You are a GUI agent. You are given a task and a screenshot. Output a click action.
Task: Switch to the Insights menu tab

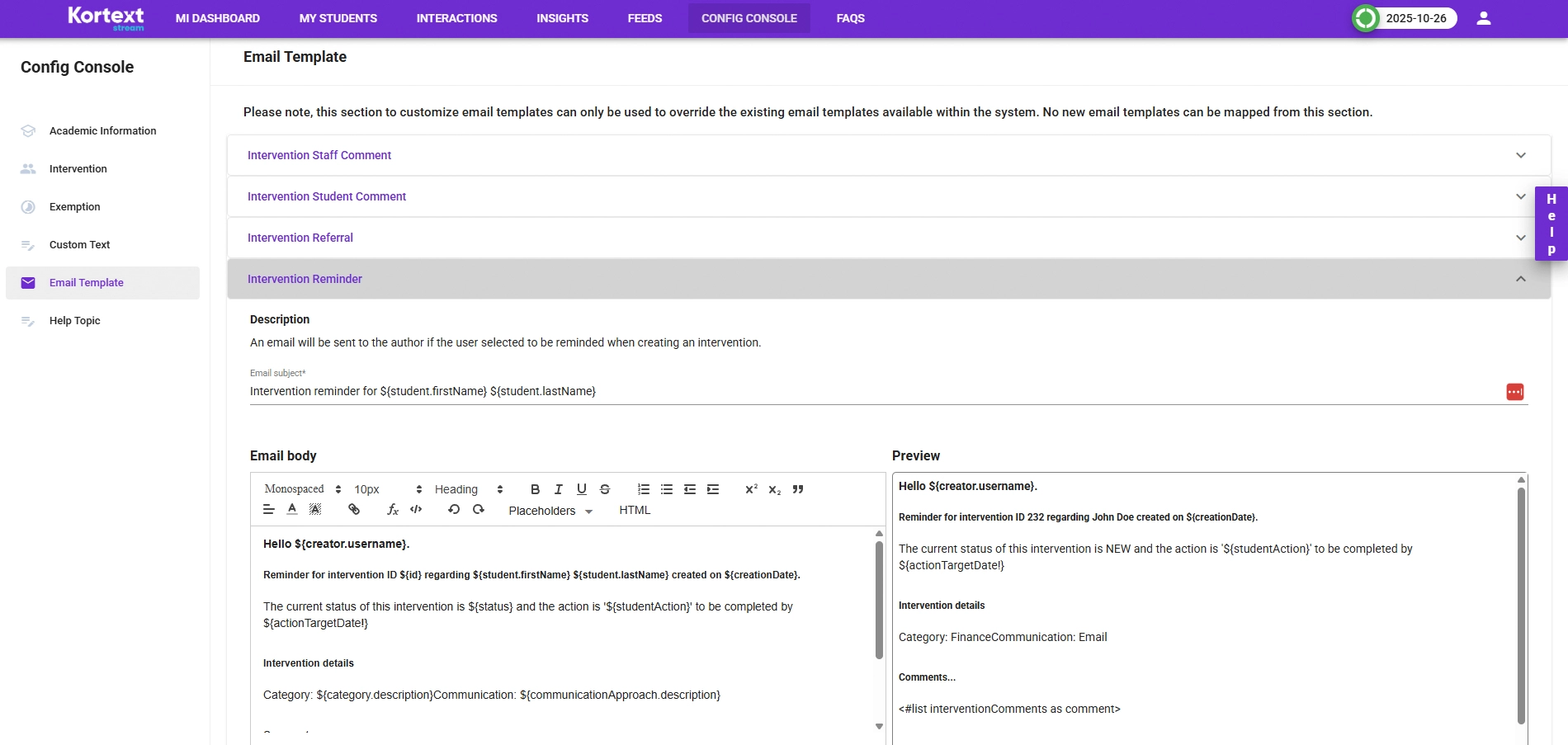(562, 18)
